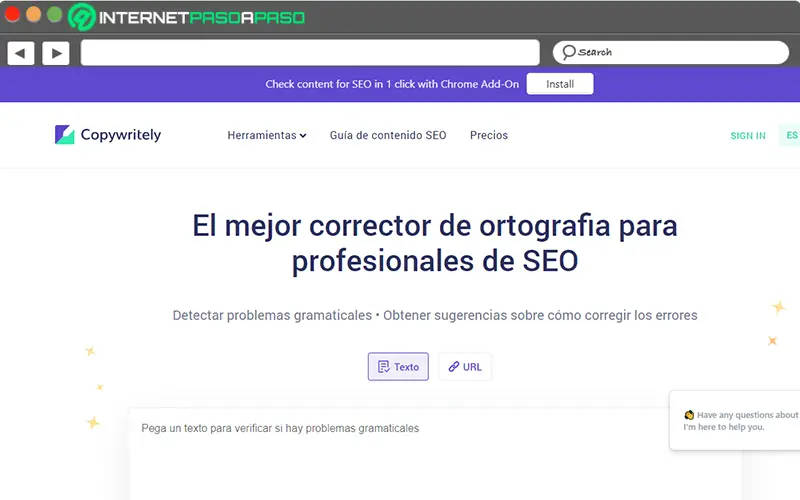This screenshot has width=800, height=500.
Task: Click the Copywritely logo icon
Action: pyautogui.click(x=65, y=135)
